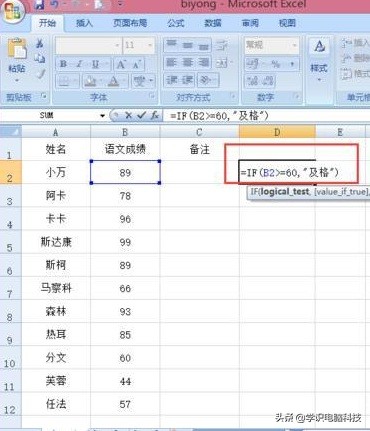This screenshot has height=431, width=370.
Task: Expand the Name Box dropdown arrow
Action: click(102, 116)
